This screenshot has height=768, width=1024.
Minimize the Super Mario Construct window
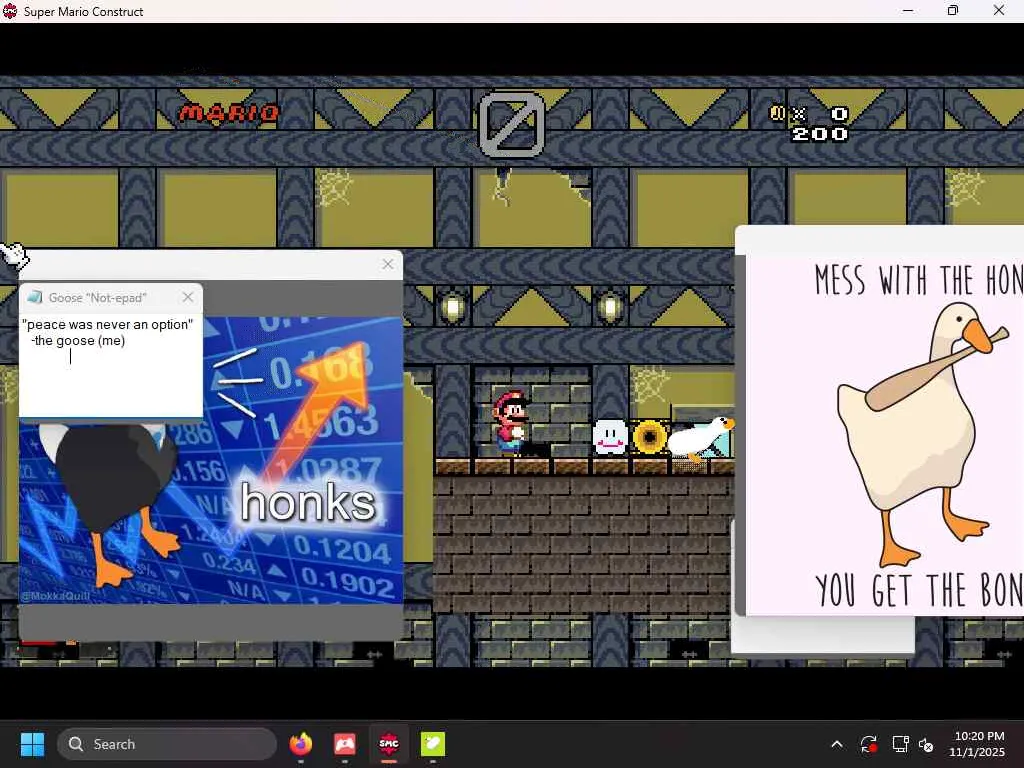click(908, 11)
